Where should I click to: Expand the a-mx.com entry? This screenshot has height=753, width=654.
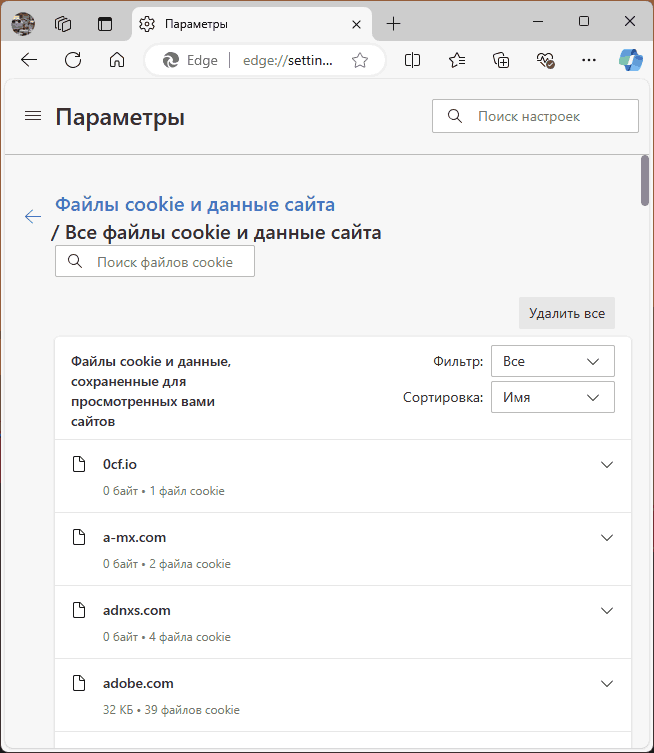(x=607, y=537)
